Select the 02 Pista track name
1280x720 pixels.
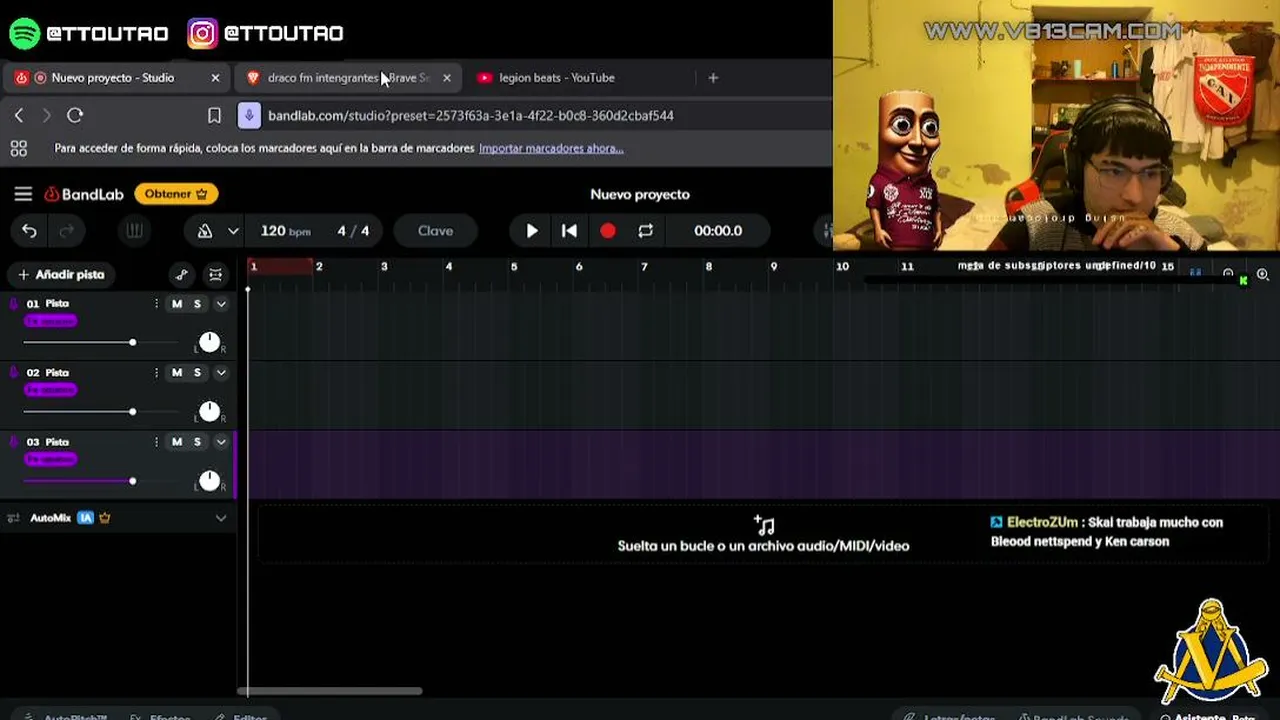(48, 373)
